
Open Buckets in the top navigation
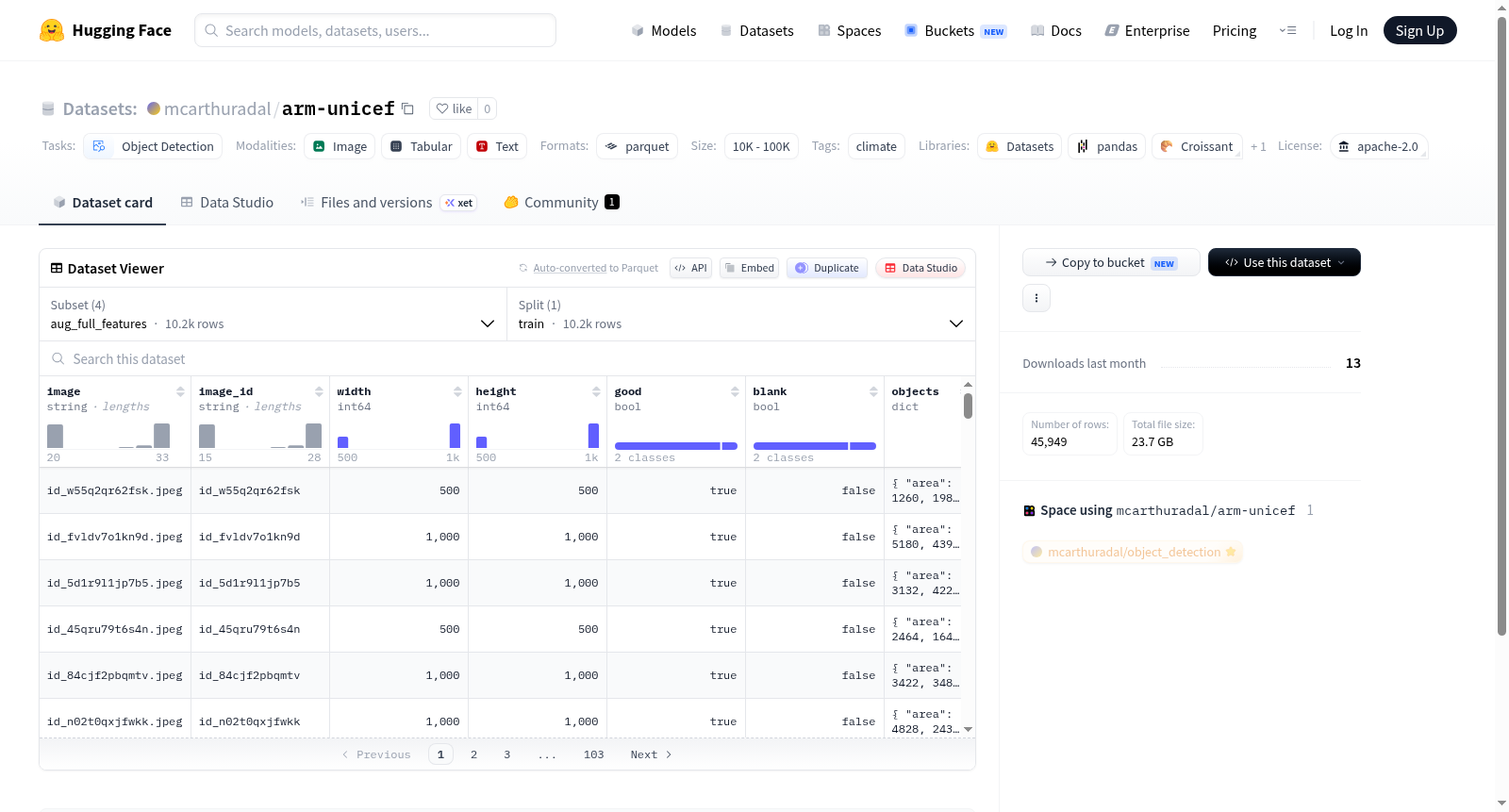[955, 30]
